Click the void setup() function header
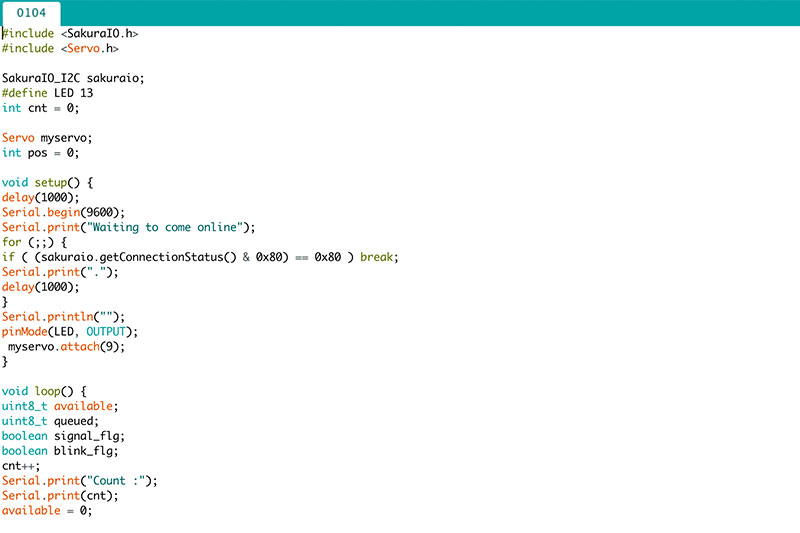 (47, 183)
